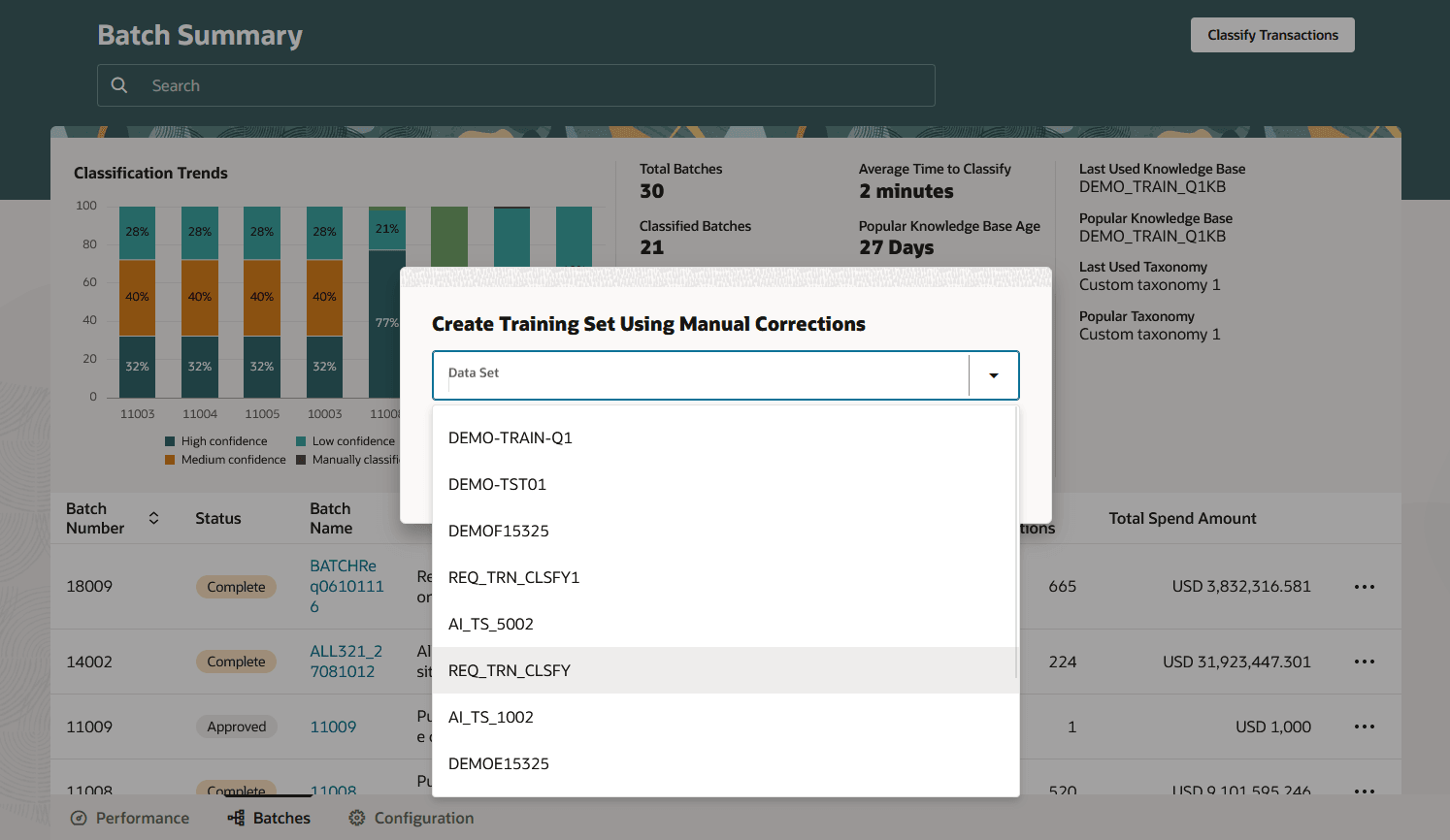Collapse the Data Set dropdown arrow
This screenshot has width=1450, height=840.
coord(994,375)
